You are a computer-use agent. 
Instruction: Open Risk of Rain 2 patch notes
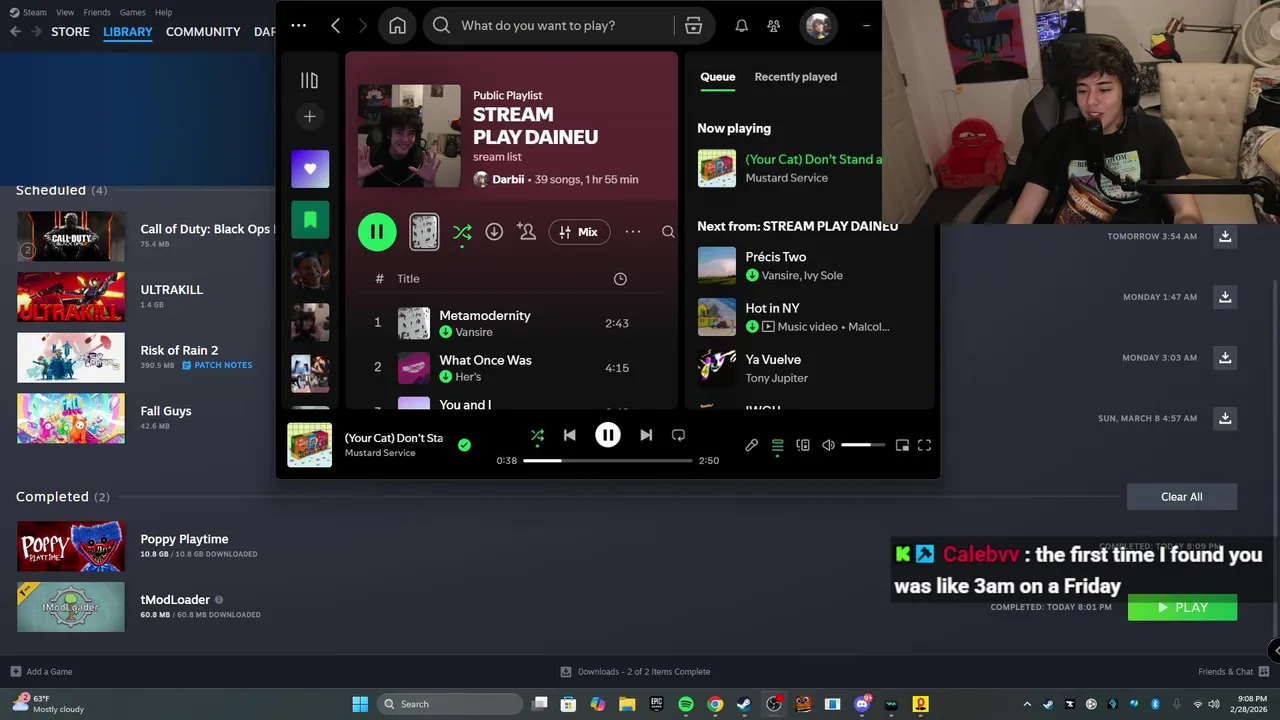(x=217, y=366)
